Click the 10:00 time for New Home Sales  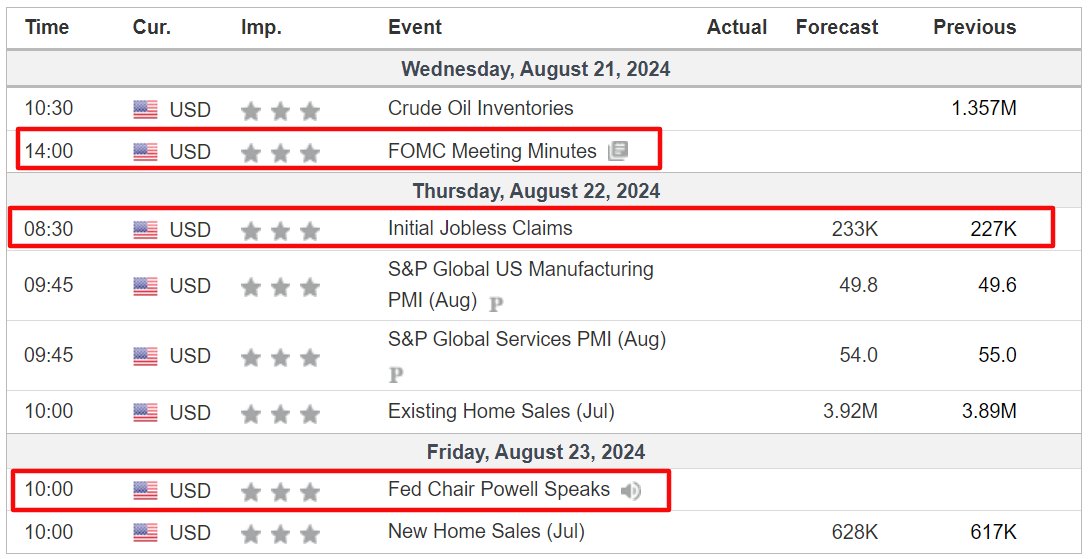click(49, 532)
